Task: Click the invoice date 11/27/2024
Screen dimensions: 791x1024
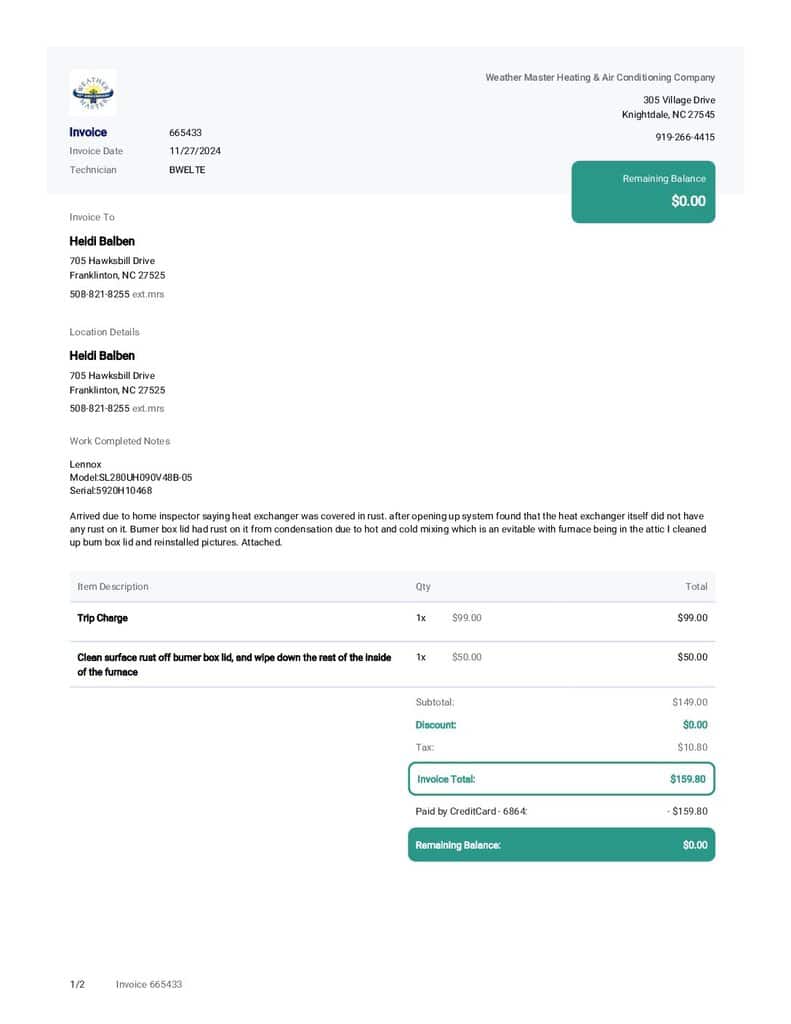Action: coord(195,151)
